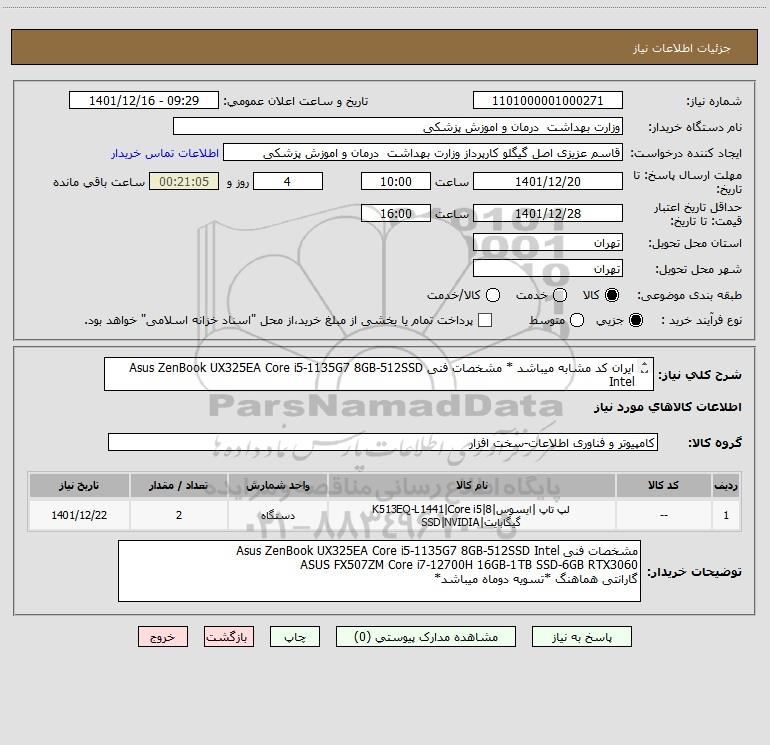Click the delivery province field تهران
The width and height of the screenshot is (770, 745).
point(548,242)
